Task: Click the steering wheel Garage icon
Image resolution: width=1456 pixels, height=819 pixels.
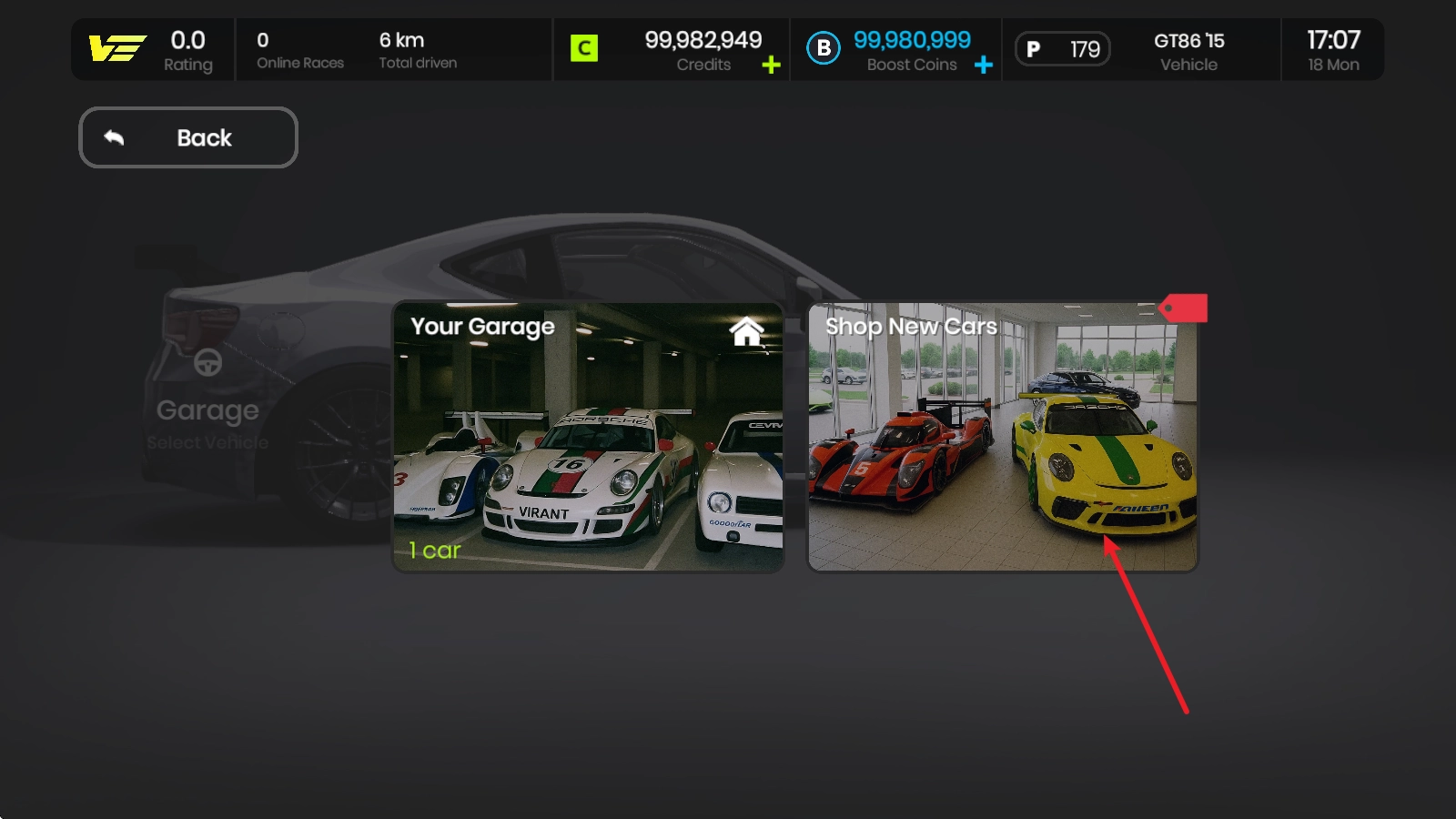Action: click(207, 362)
